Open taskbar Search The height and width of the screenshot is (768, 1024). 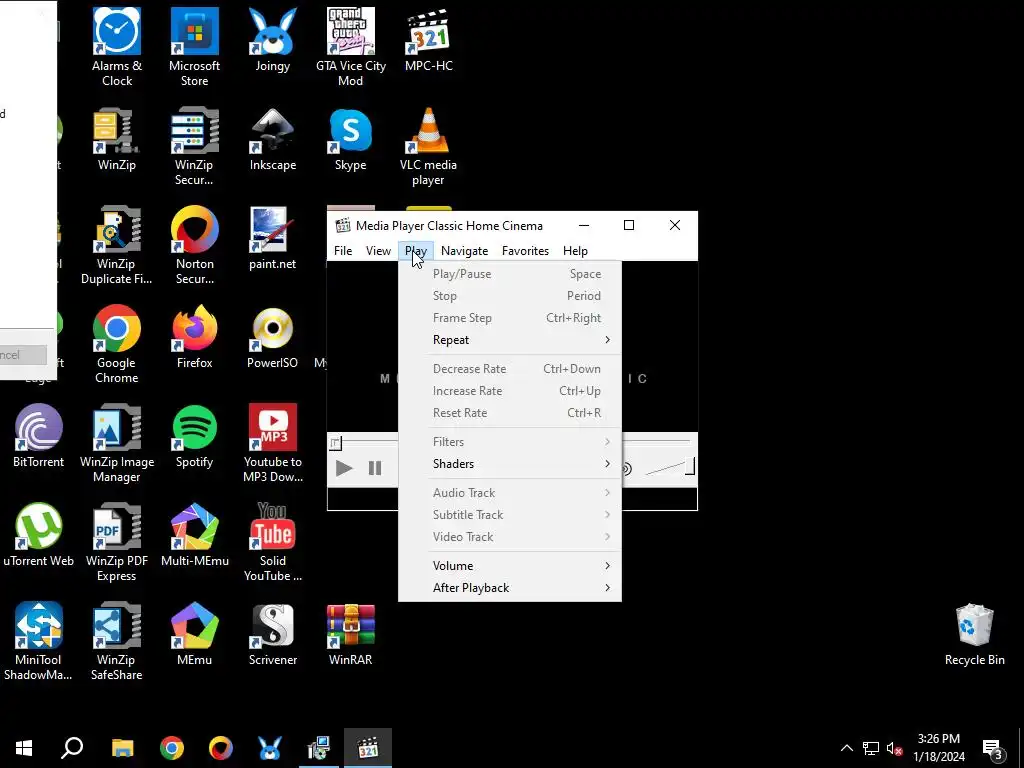pos(72,748)
